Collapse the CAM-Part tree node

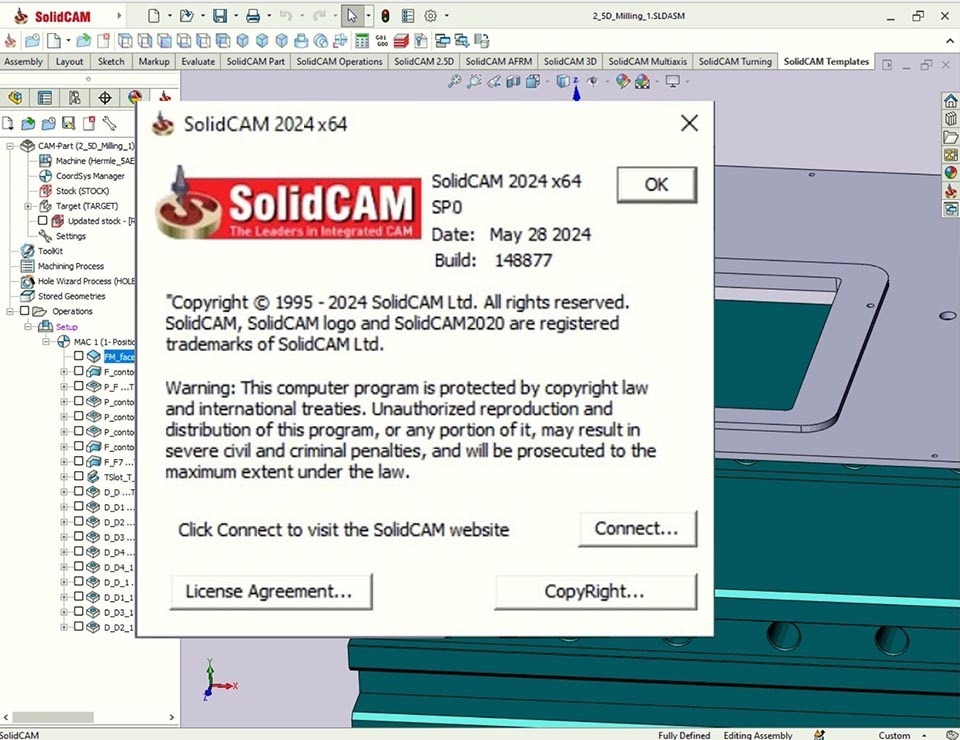point(10,146)
